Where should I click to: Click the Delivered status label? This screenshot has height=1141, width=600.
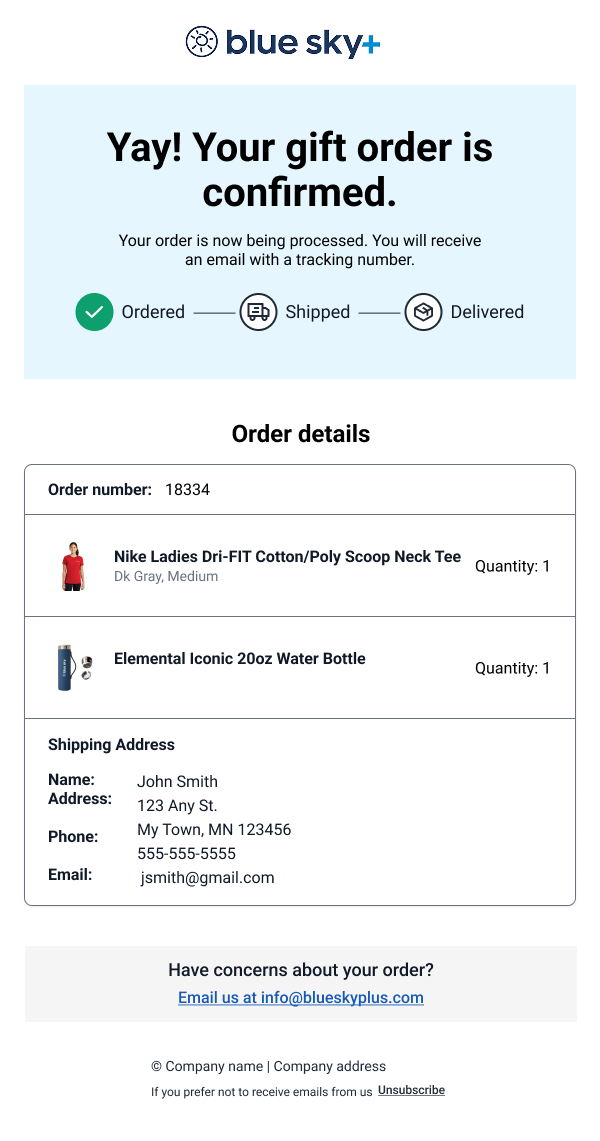point(487,312)
